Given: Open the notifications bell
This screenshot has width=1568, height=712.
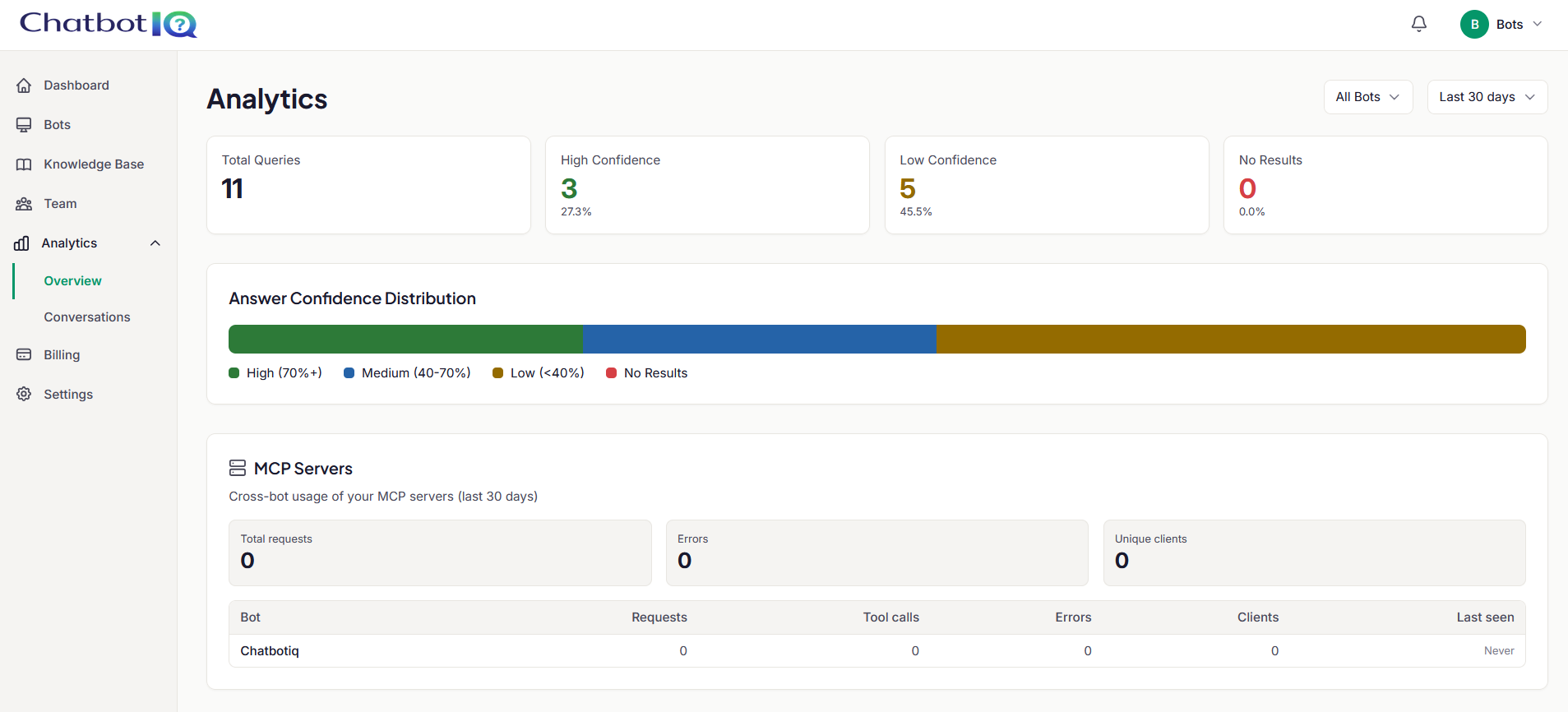Looking at the screenshot, I should [x=1419, y=24].
